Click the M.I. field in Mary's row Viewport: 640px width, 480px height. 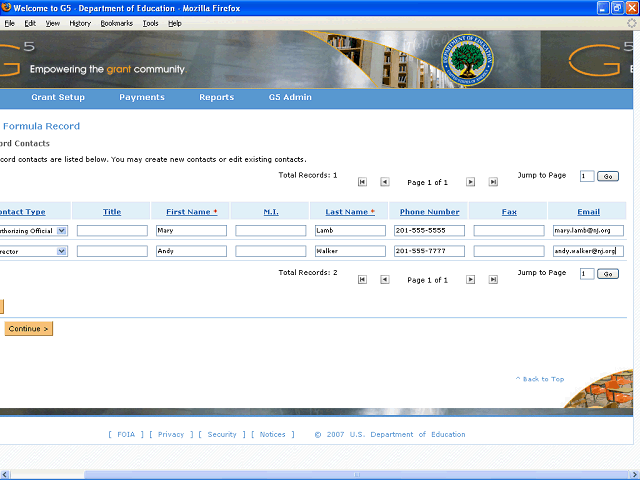point(271,231)
